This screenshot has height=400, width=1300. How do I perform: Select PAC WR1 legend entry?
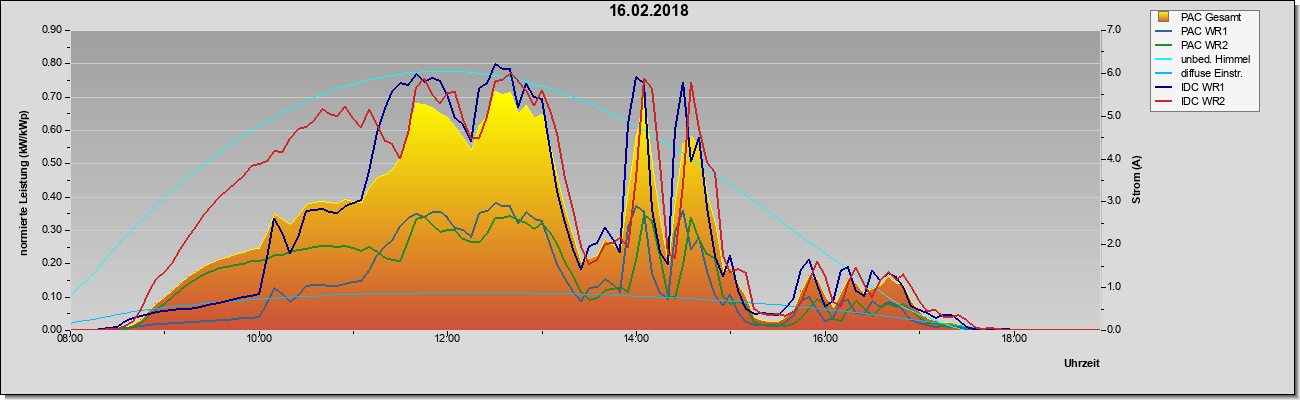[x=1204, y=31]
